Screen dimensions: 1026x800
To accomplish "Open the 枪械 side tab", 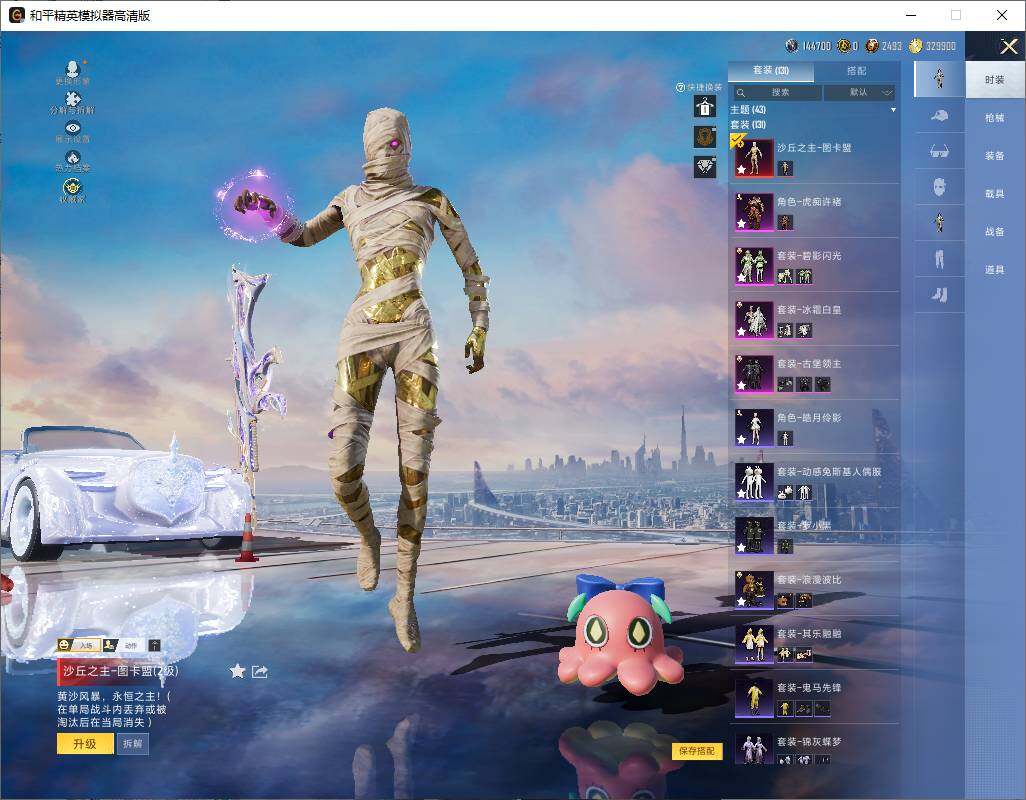I will [x=995, y=118].
